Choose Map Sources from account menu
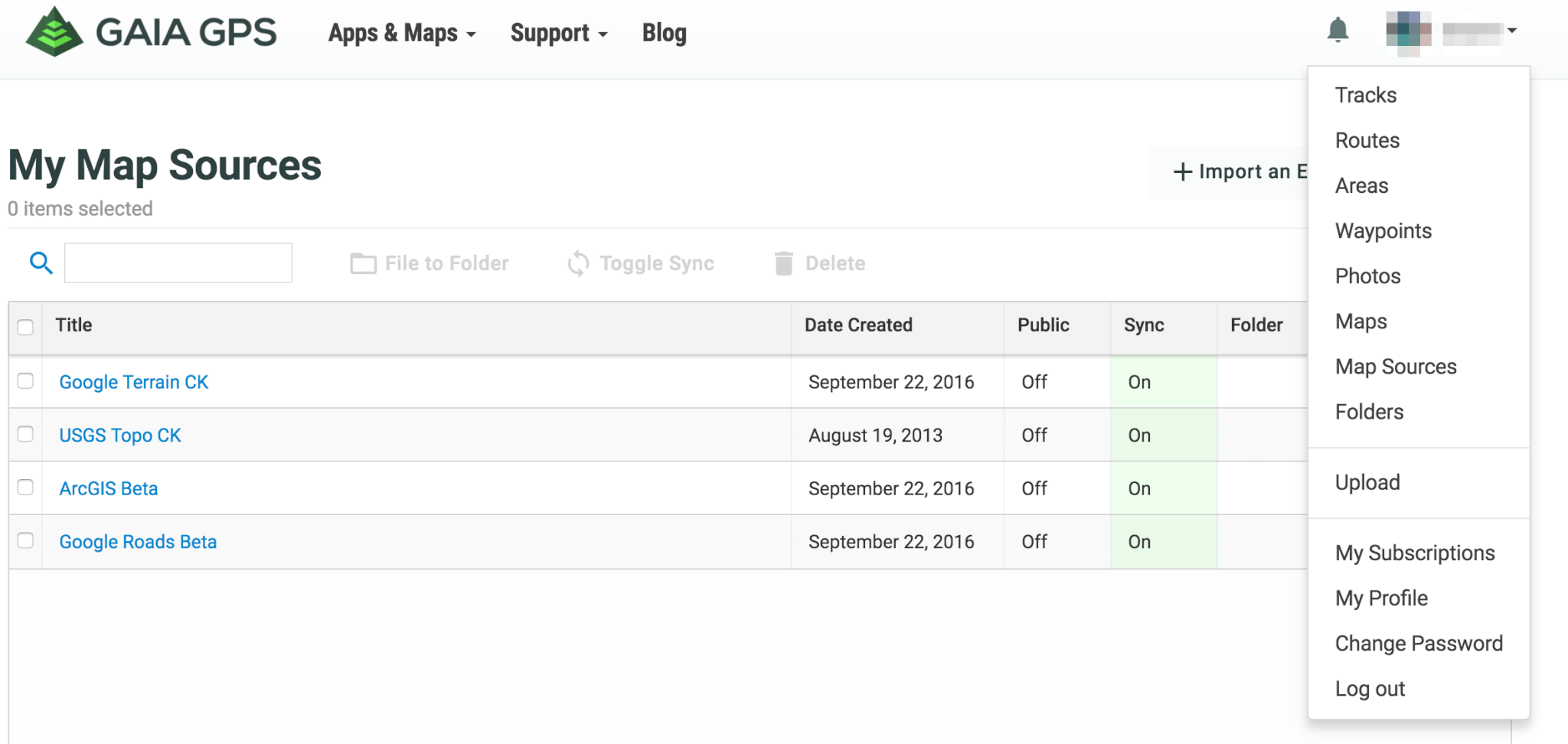This screenshot has height=744, width=1568. [1396, 366]
